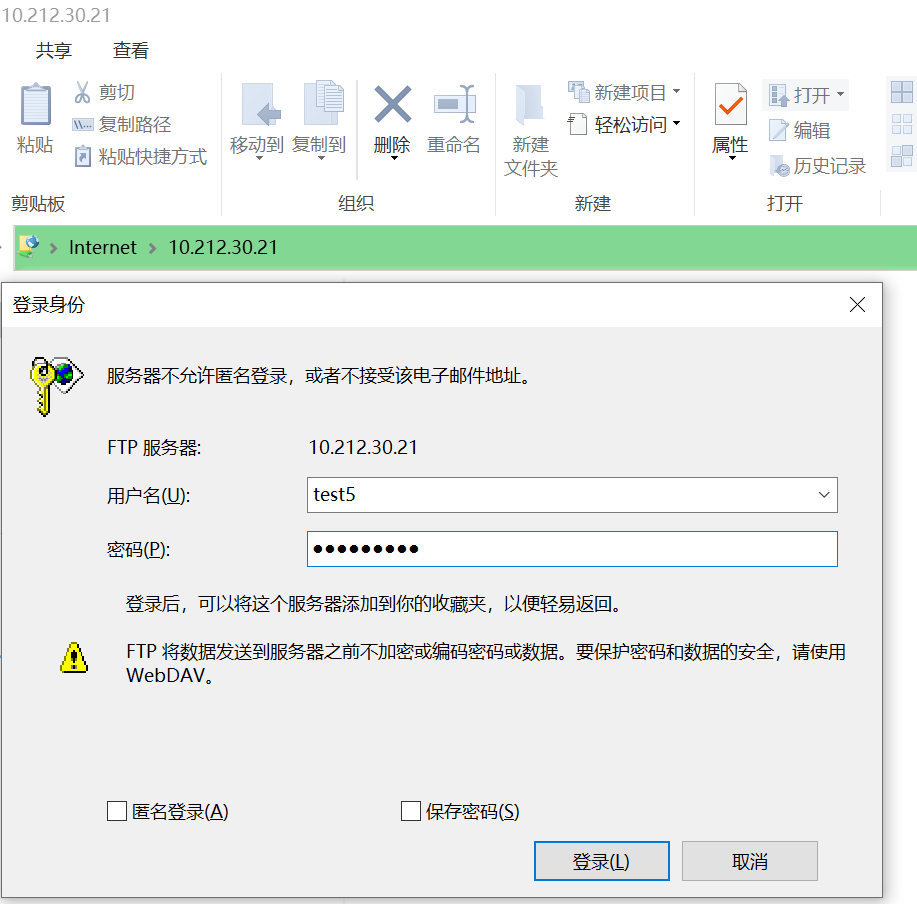Tick the save password (保存密码) checkbox
Screen dimensions: 917x904
click(x=411, y=811)
